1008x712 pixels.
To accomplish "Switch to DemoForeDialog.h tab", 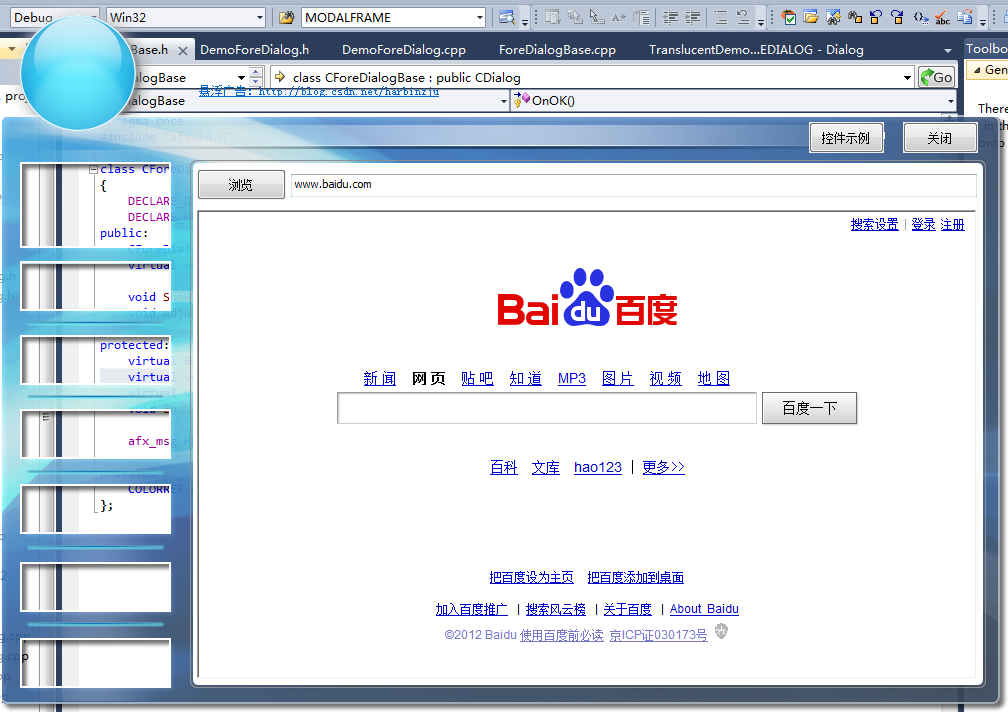I will click(x=255, y=49).
